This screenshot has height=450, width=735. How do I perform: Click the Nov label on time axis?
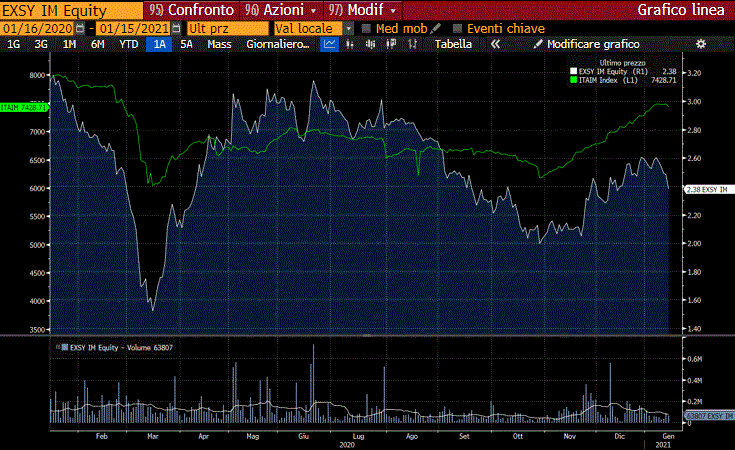pos(570,436)
